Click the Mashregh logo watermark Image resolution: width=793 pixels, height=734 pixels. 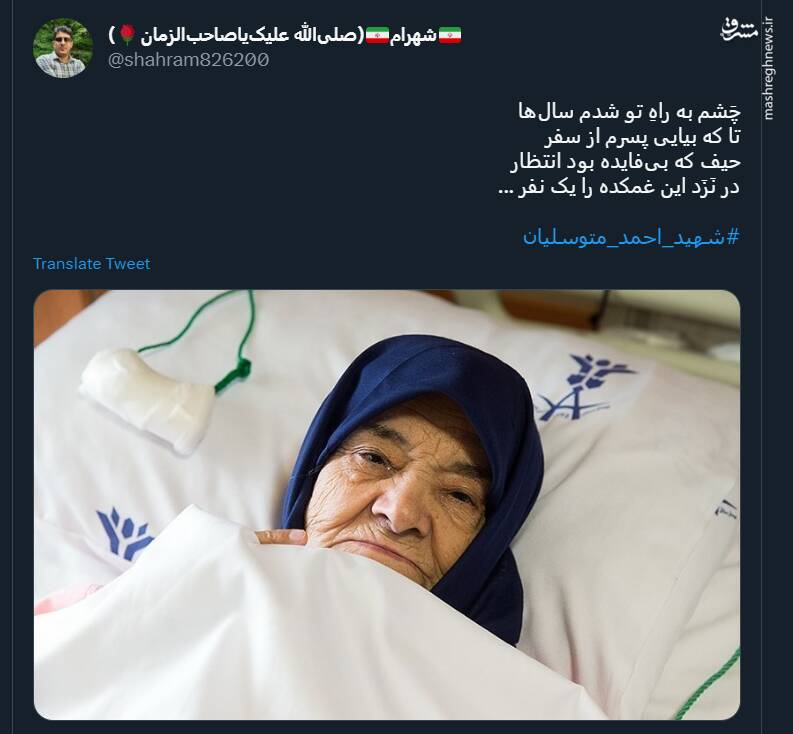(739, 30)
